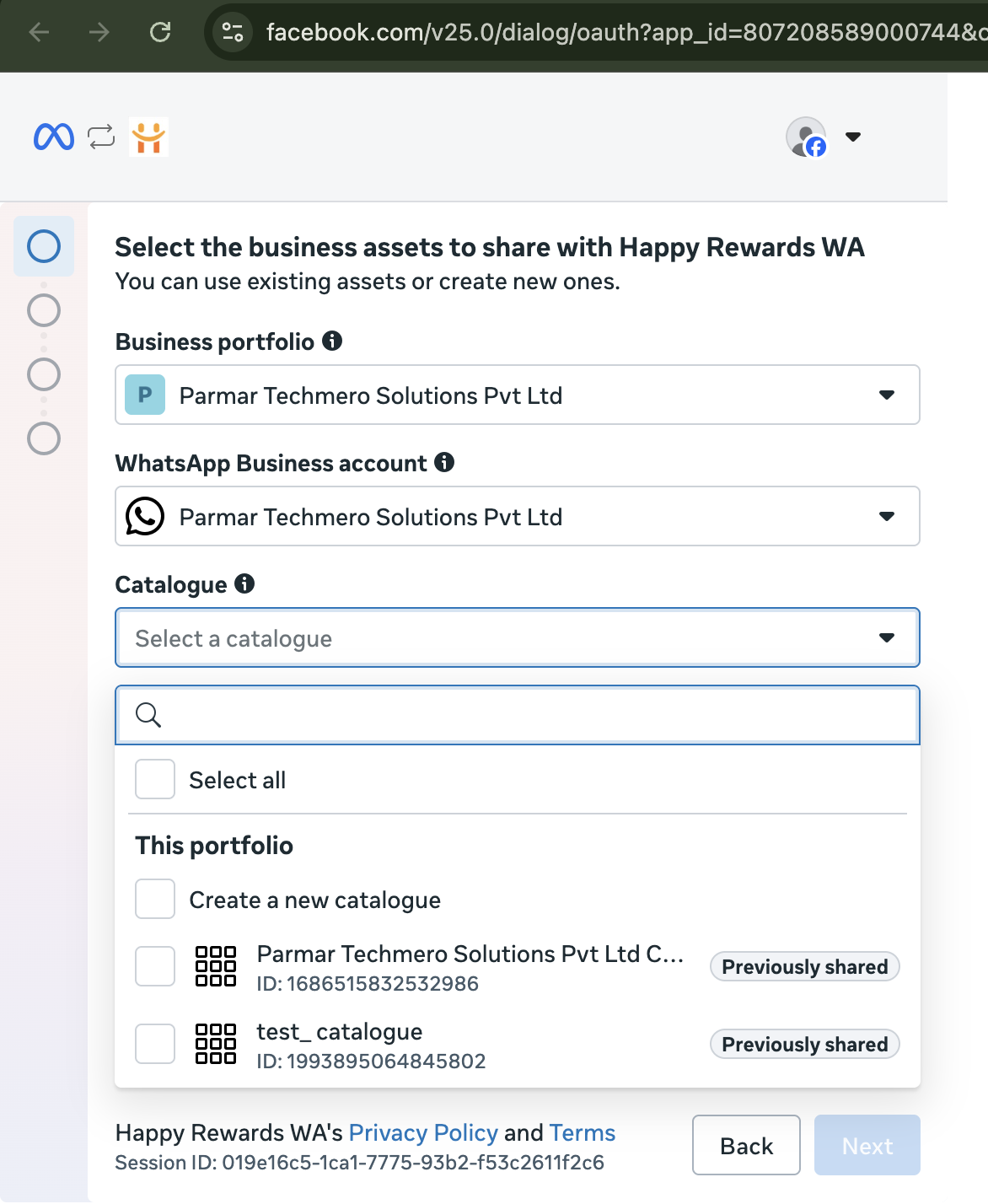The image size is (988, 1204).
Task: Check the Parmar Techmero Solutions catalogue box
Action: pyautogui.click(x=155, y=966)
